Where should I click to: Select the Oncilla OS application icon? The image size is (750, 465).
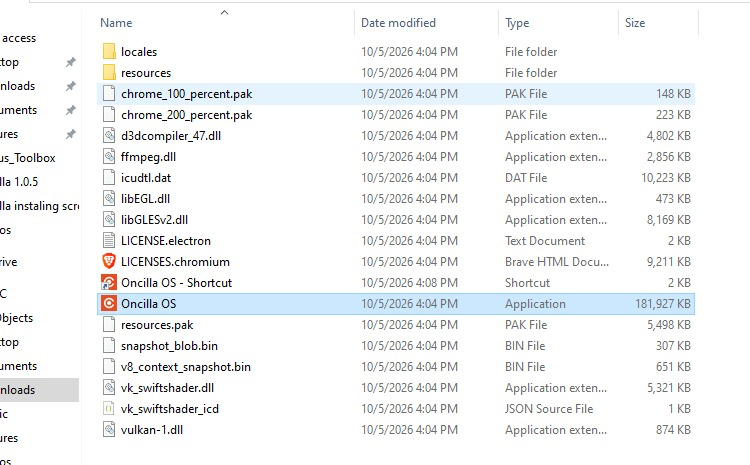point(109,304)
